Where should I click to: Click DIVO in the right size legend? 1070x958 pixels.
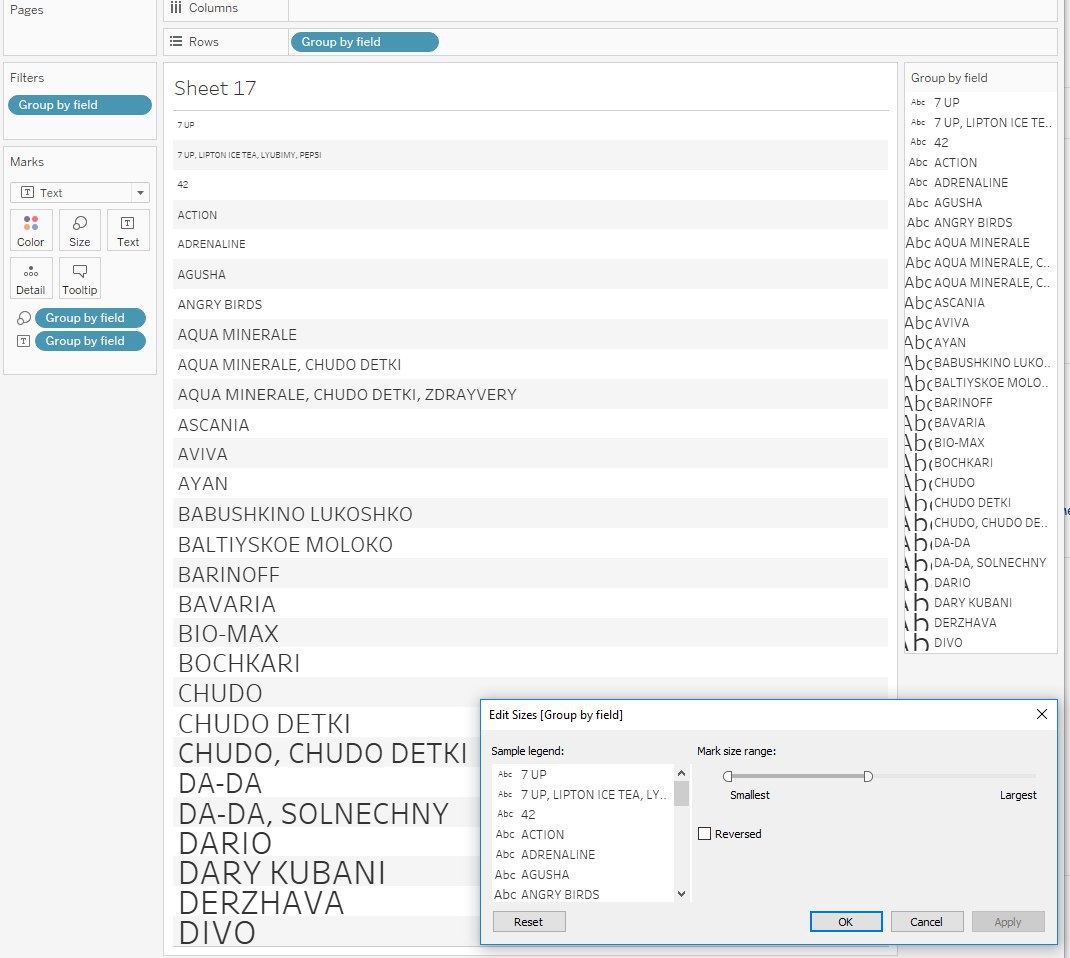(x=948, y=643)
